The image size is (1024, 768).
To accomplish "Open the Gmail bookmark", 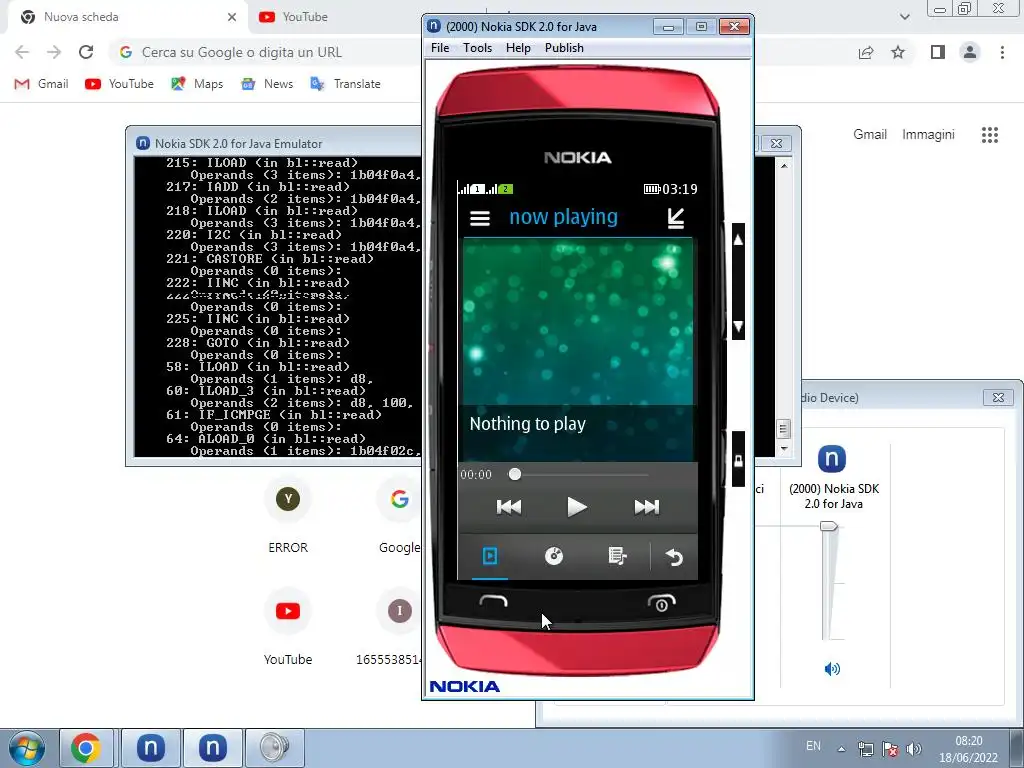I will (41, 84).
